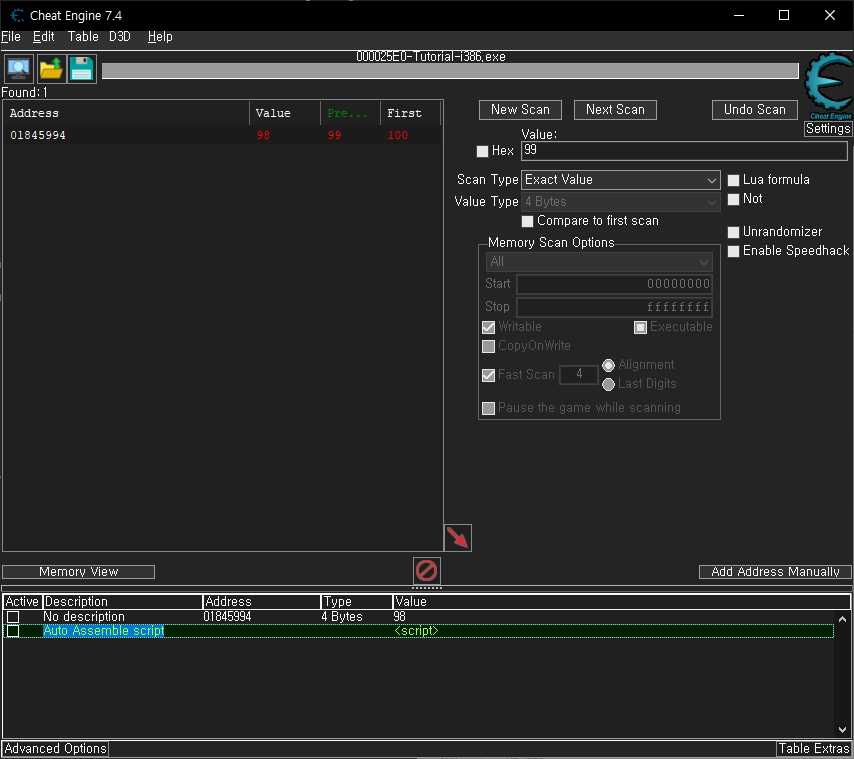Click the Next Scan button

(615, 110)
